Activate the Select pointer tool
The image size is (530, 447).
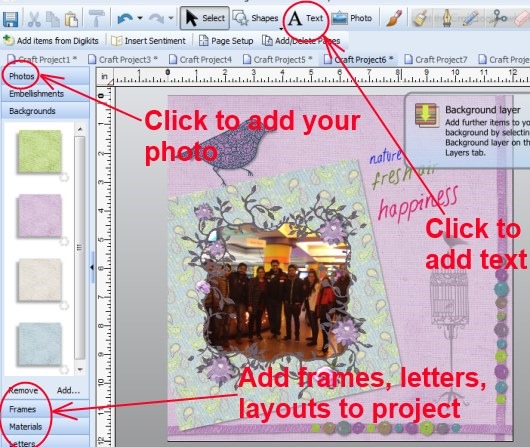click(205, 18)
